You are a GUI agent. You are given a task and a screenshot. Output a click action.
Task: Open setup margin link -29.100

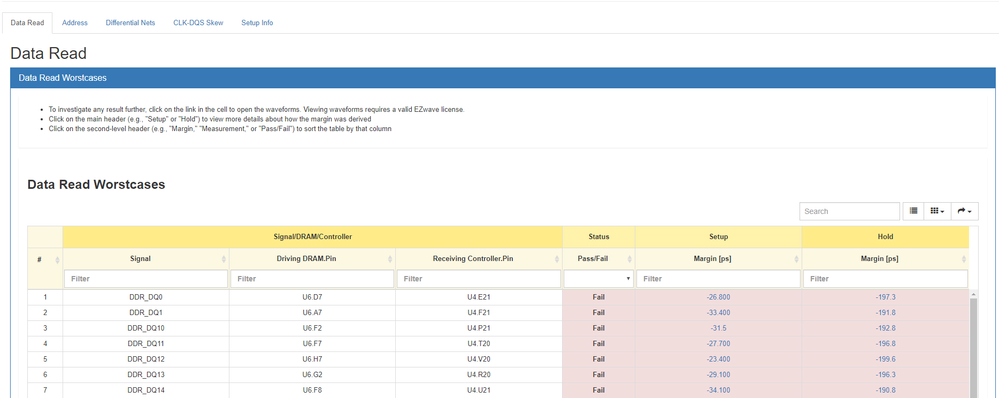pyautogui.click(x=718, y=374)
